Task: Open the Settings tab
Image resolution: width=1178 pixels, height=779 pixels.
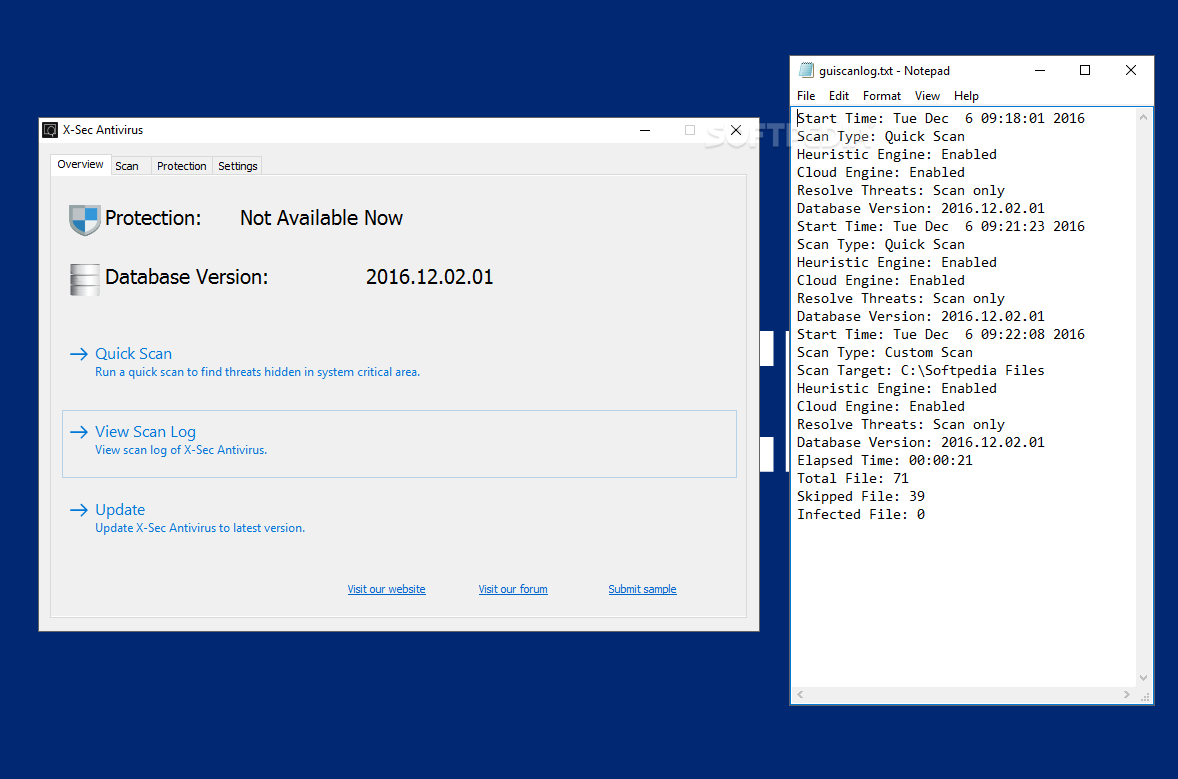Action: (x=237, y=166)
